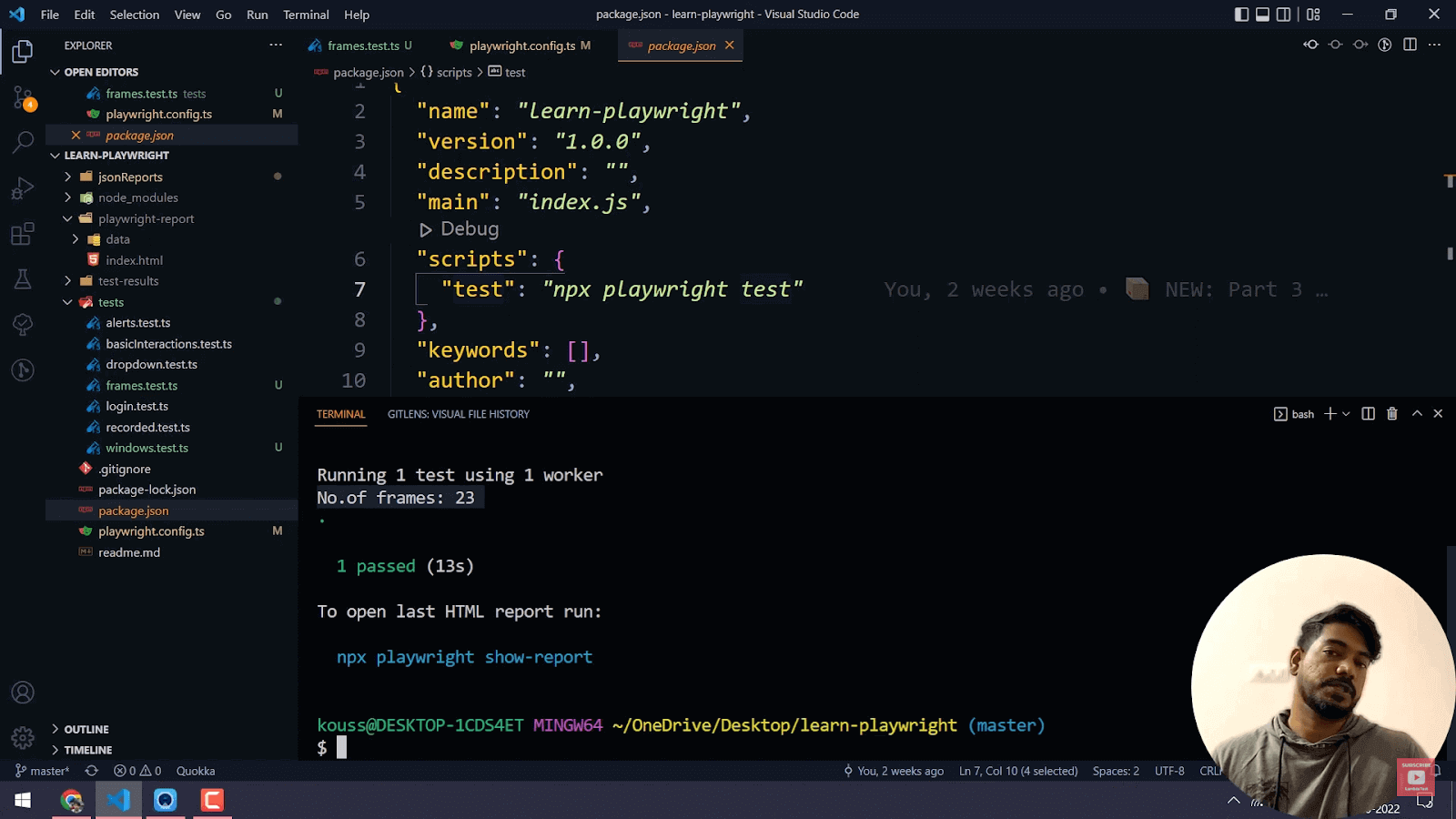Open Source Control view in activity bar
Image resolution: width=1456 pixels, height=819 pixels.
(23, 97)
